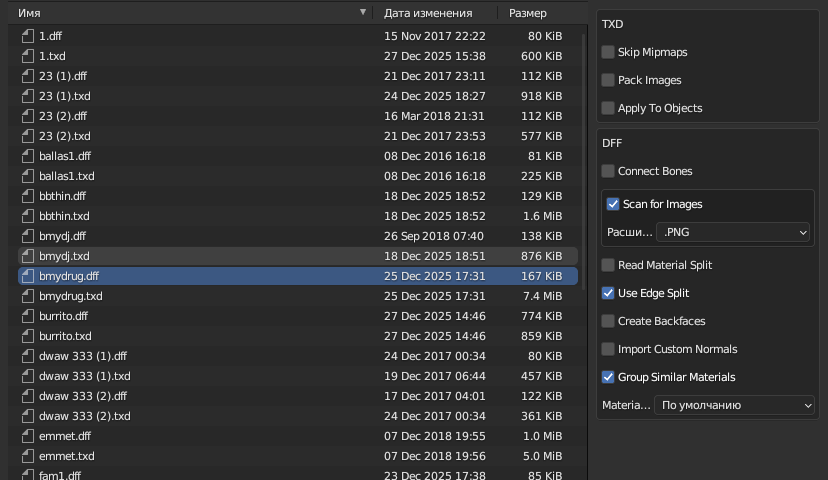Click the file icon next to bmydrug.txd
The image size is (828, 480).
[x=28, y=296]
